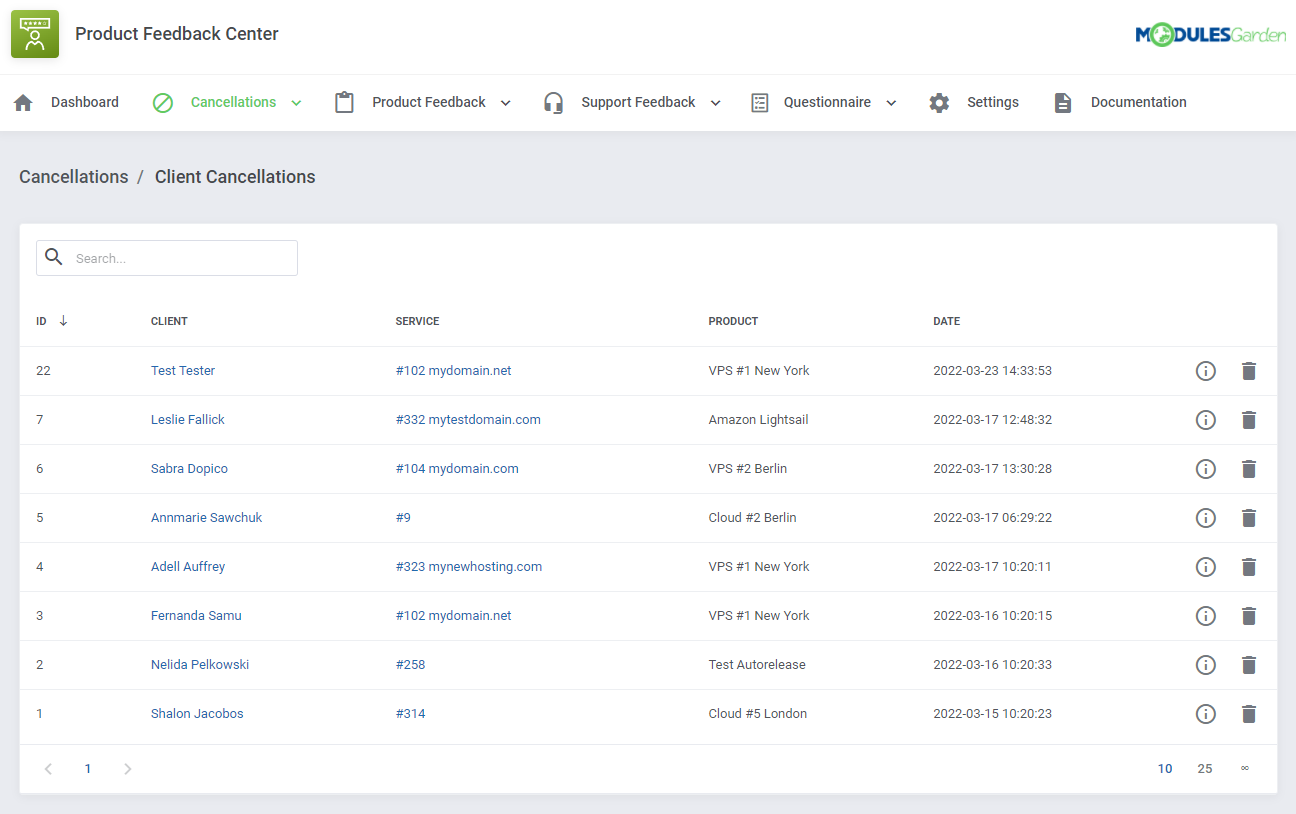The height and width of the screenshot is (814, 1296).
Task: Open Settings using the gear icon
Action: [939, 101]
